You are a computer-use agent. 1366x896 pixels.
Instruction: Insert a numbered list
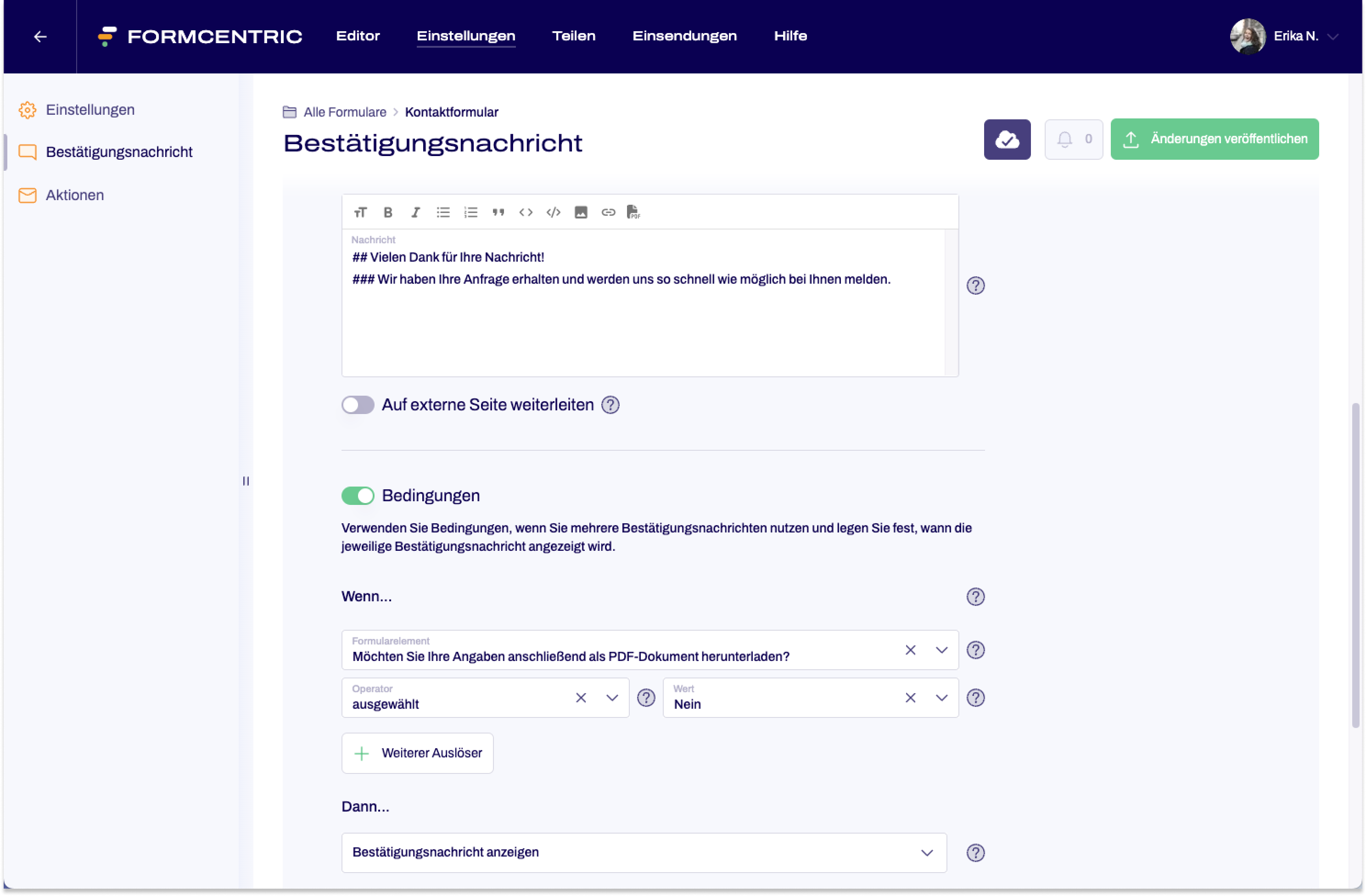tap(470, 213)
